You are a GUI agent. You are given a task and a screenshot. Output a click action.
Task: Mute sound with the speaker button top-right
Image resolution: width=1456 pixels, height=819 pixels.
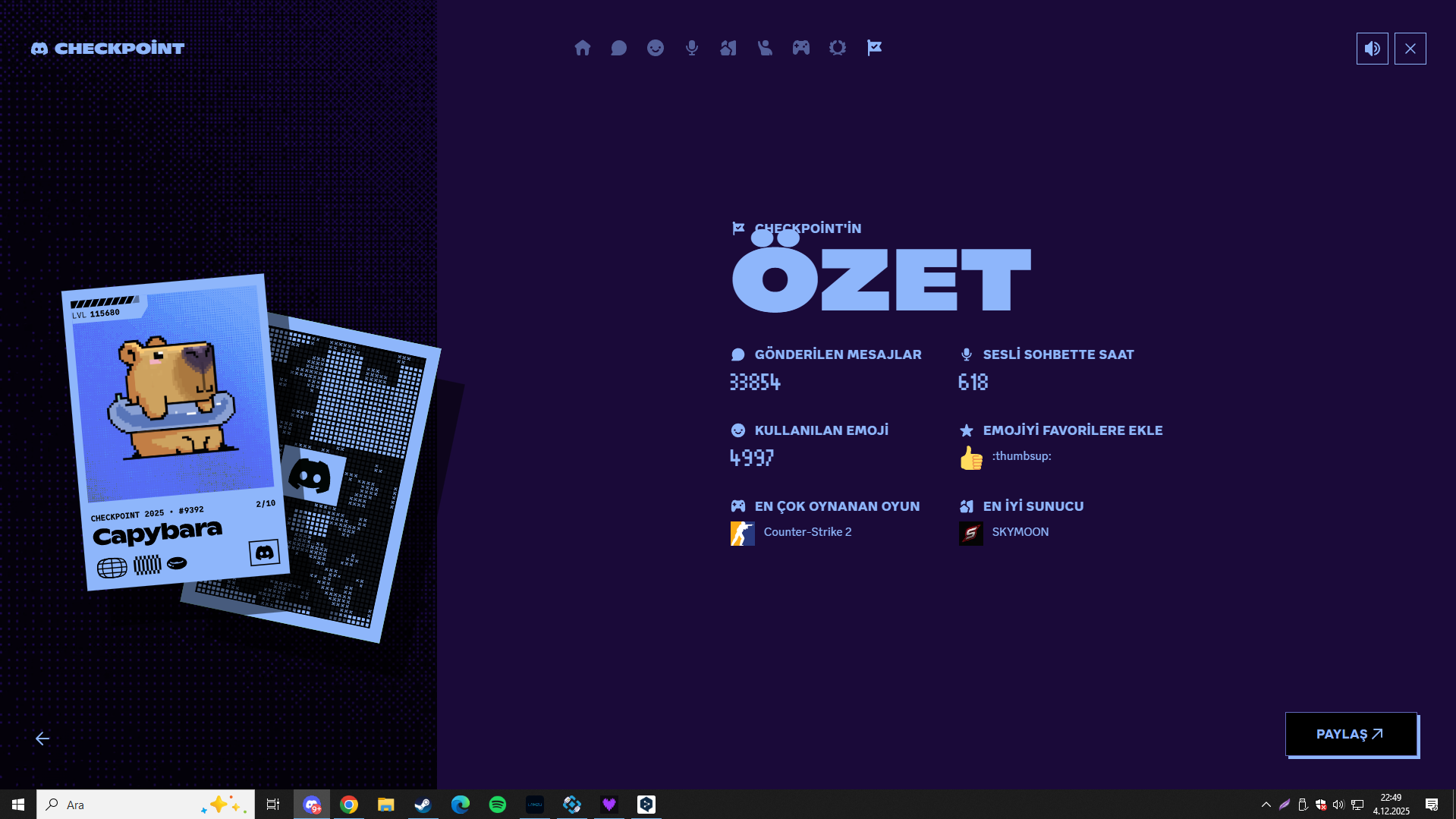point(1371,48)
